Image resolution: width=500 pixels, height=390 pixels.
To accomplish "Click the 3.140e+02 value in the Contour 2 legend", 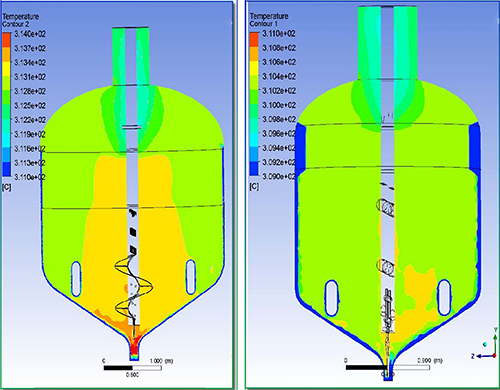I will 30,34.
